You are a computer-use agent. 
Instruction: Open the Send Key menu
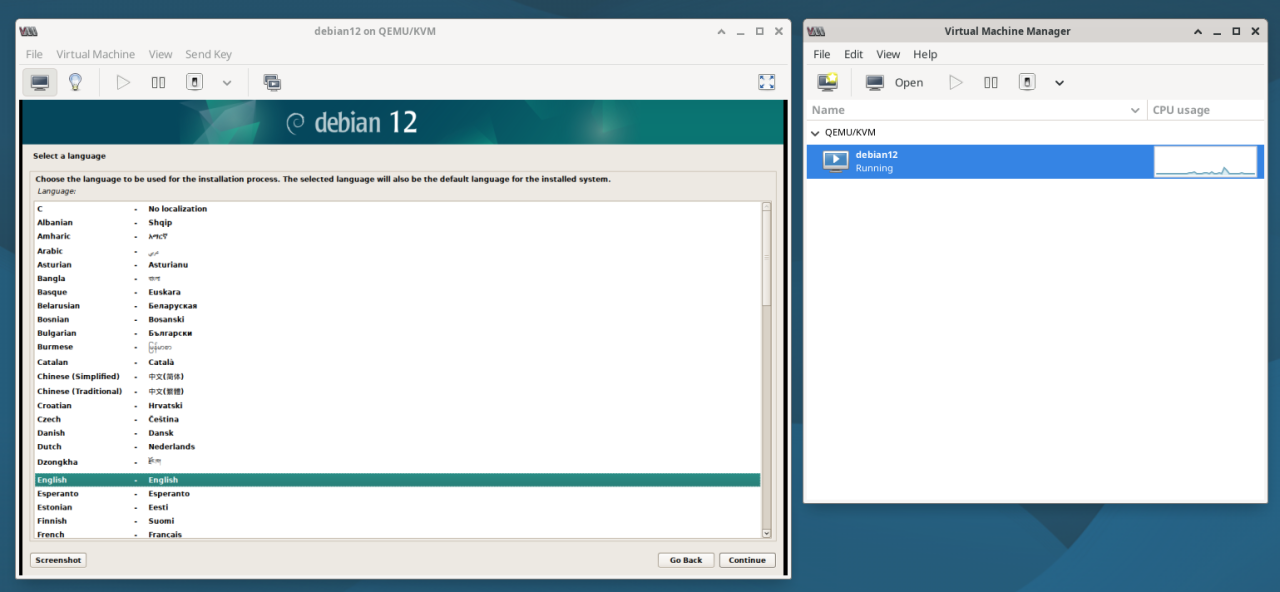pos(208,54)
